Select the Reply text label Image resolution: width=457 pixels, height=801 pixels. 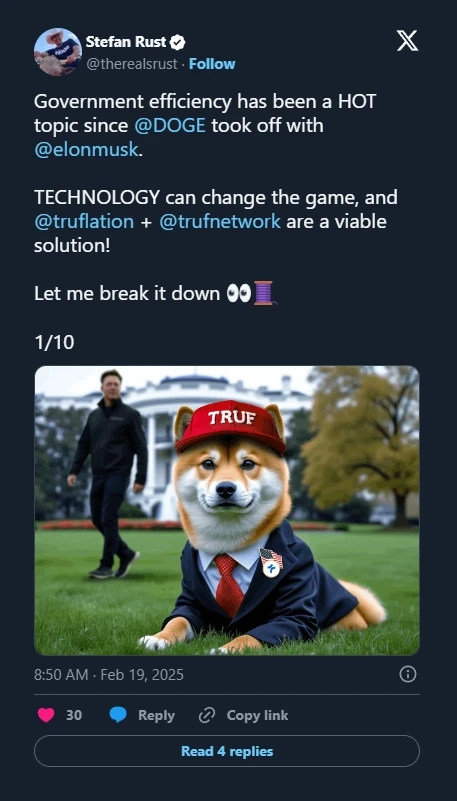156,716
